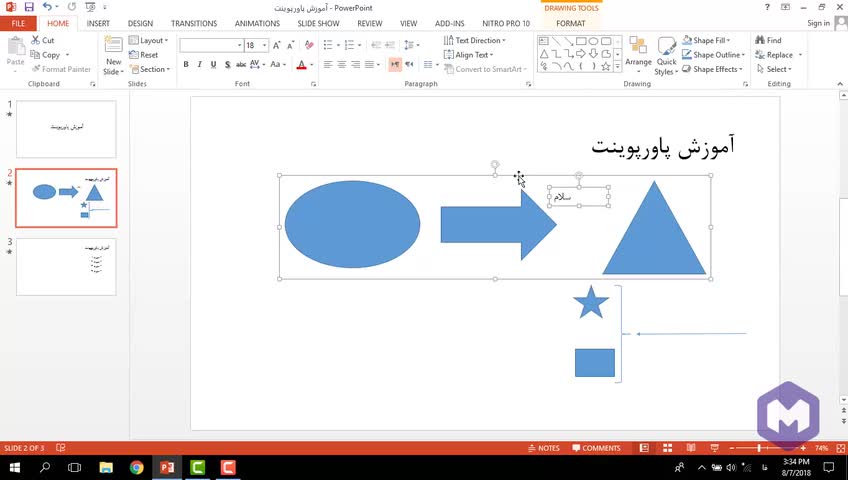Switch to the INSERT tab
The height and width of the screenshot is (480, 848).
pyautogui.click(x=98, y=23)
